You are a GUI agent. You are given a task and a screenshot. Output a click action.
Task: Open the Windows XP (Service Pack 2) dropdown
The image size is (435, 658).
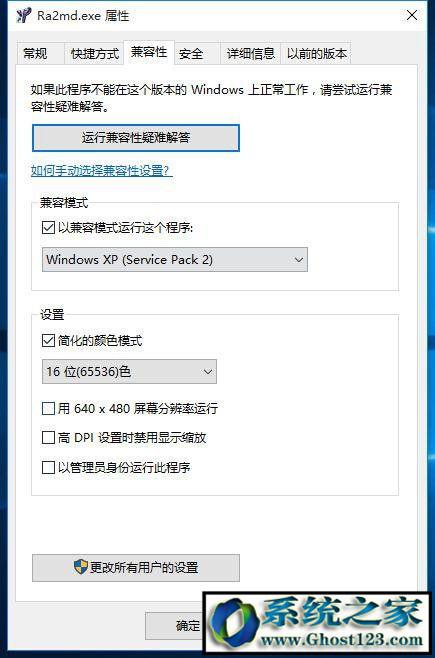[x=175, y=260]
